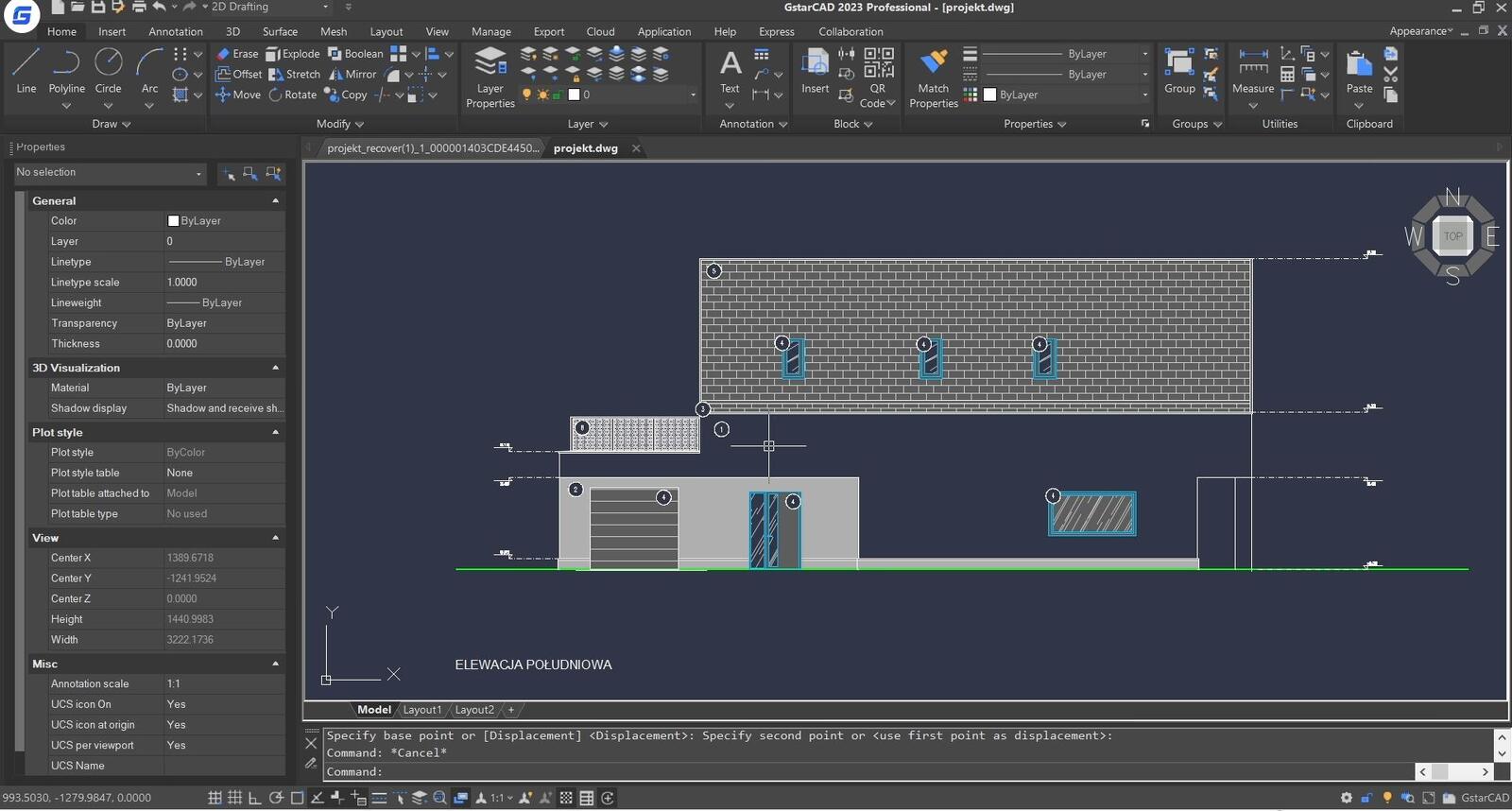Collapse the General properties section

275,200
